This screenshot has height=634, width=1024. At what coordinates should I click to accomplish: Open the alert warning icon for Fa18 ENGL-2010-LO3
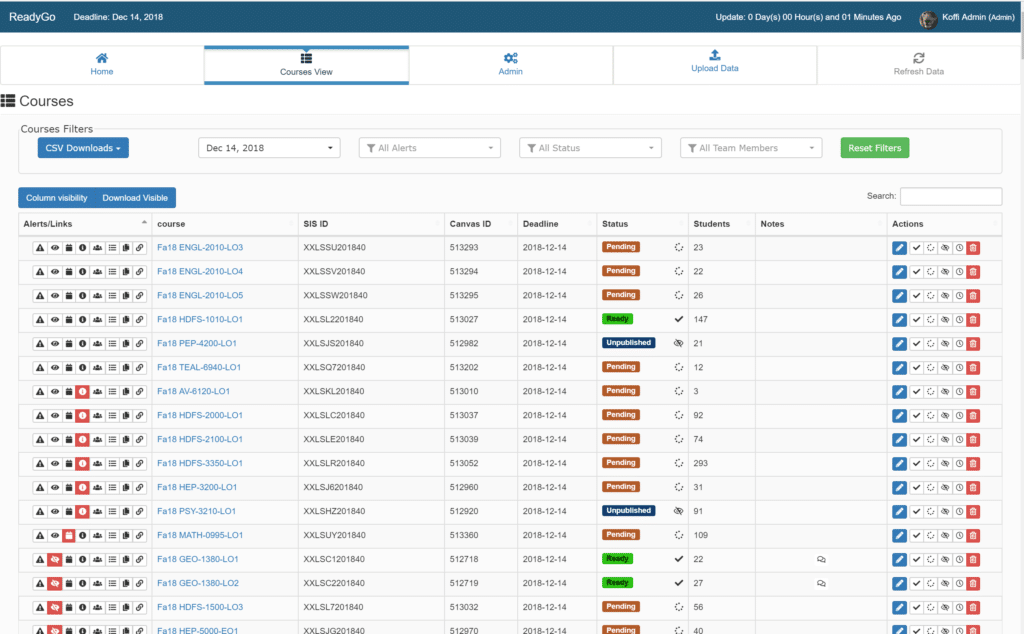40,246
